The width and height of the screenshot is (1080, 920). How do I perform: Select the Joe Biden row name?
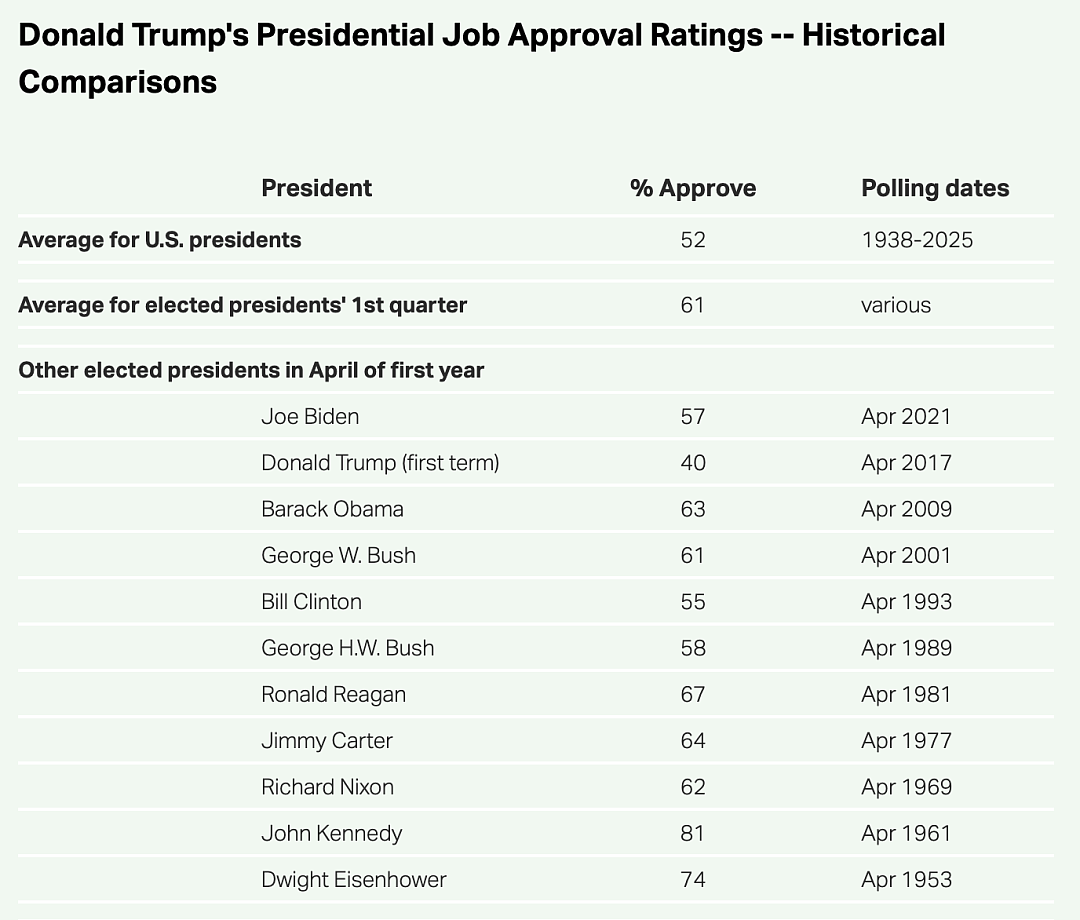click(310, 417)
